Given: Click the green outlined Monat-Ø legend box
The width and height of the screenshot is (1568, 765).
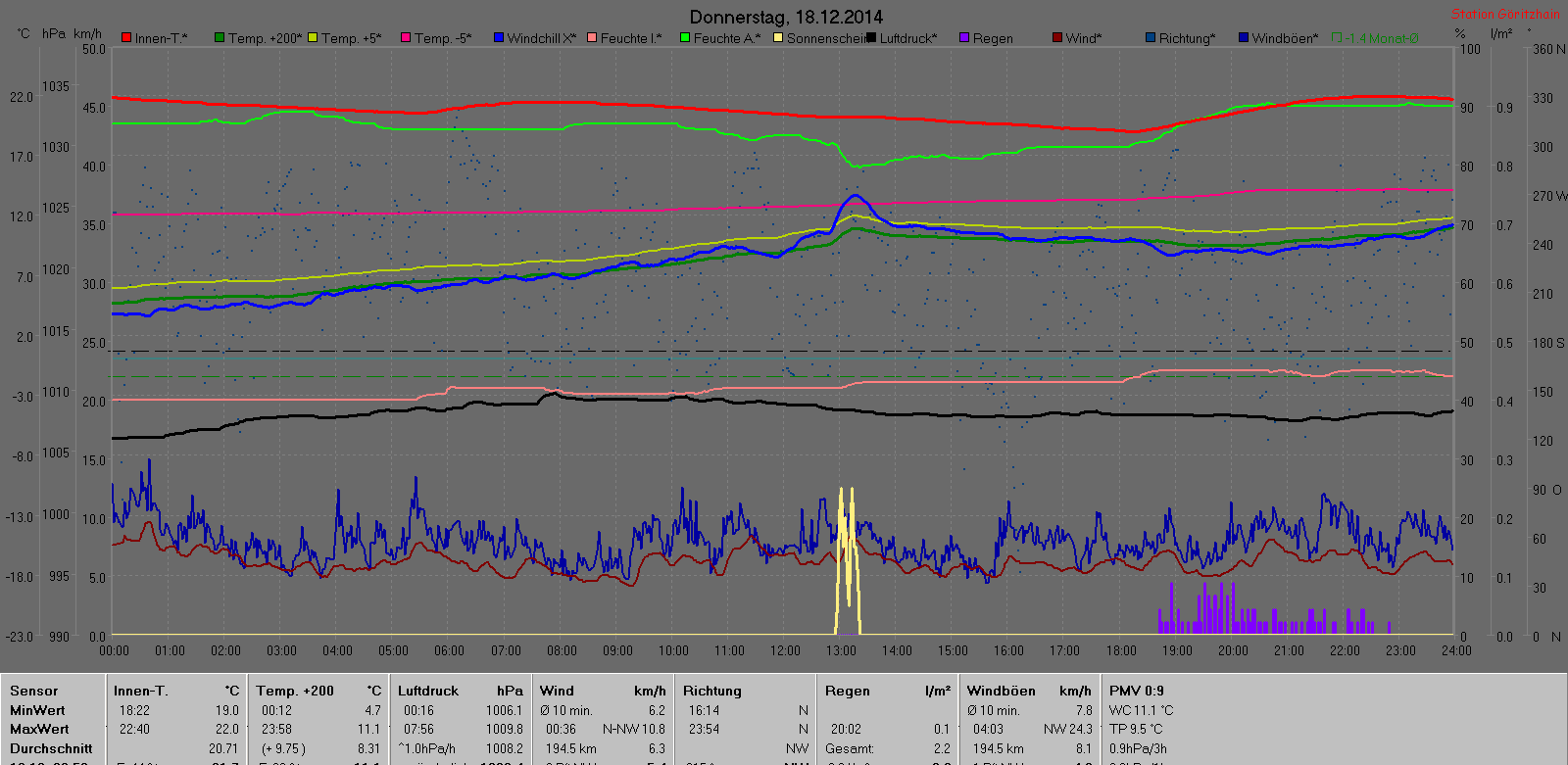Looking at the screenshot, I should [x=1337, y=38].
